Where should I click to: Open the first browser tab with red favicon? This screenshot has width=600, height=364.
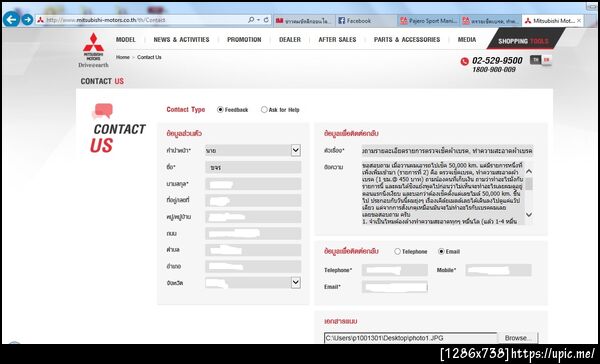pyautogui.click(x=304, y=21)
